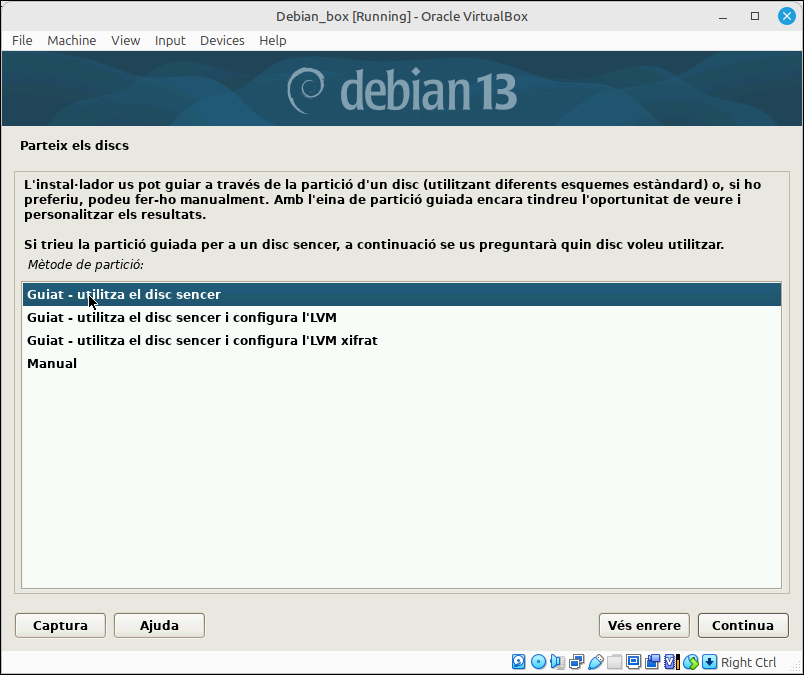Select 'Guiat - utilitza el disc sencer'
Viewport: 804px width, 675px height.
pos(402,294)
